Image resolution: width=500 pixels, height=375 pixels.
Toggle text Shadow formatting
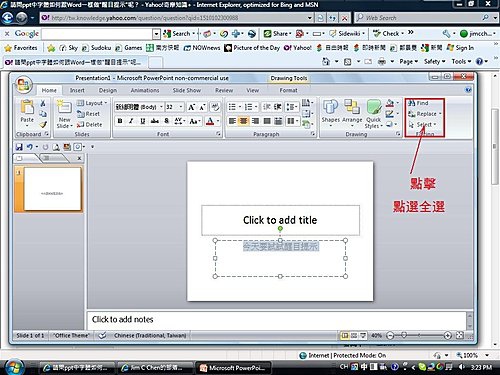click(166, 121)
